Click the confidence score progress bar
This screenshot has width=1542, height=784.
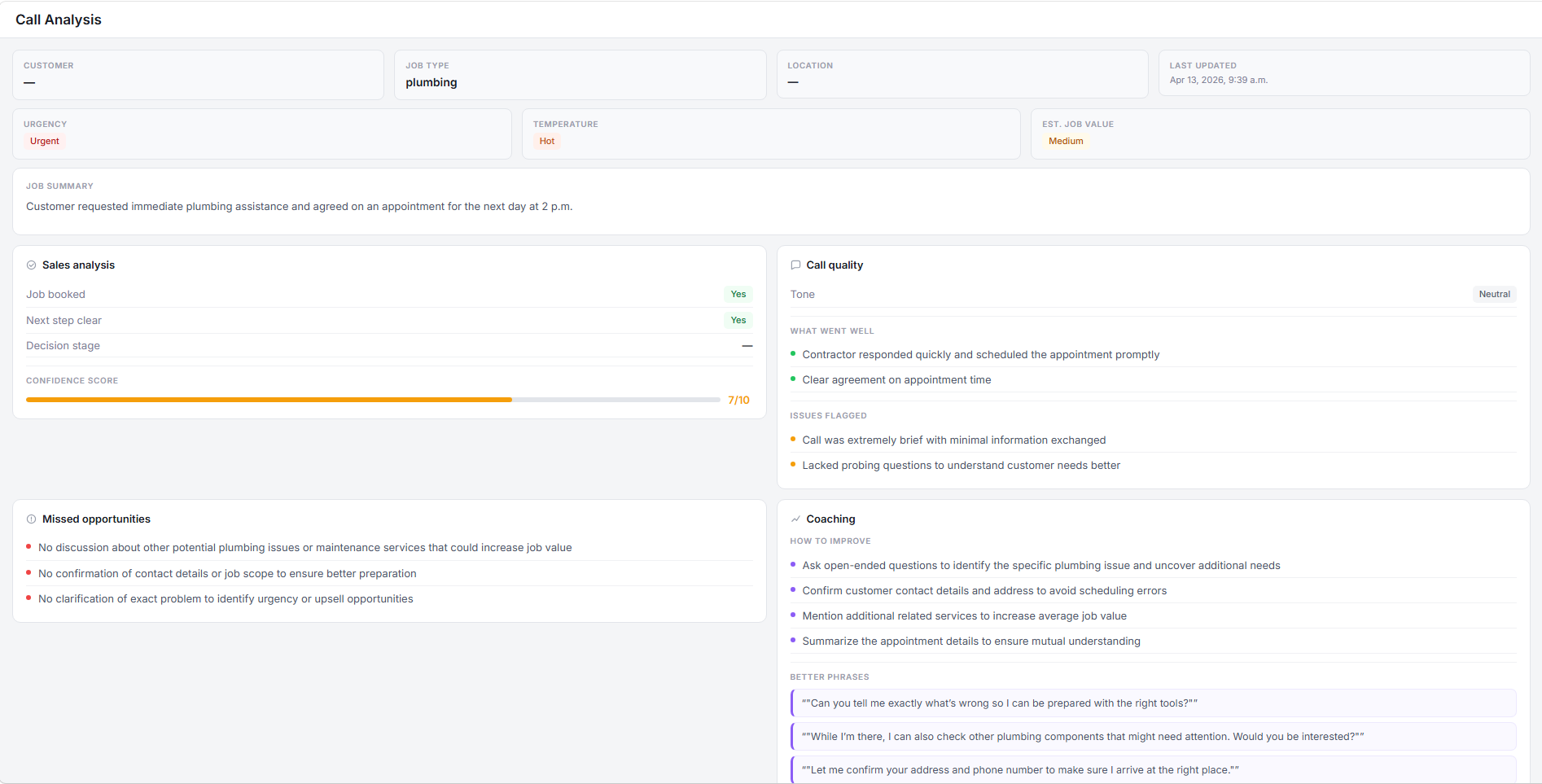373,400
